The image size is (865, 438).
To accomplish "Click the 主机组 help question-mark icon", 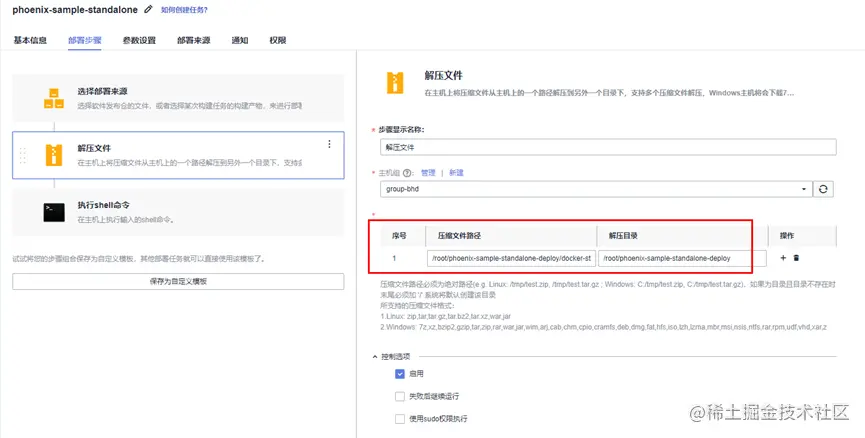I will pyautogui.click(x=407, y=173).
